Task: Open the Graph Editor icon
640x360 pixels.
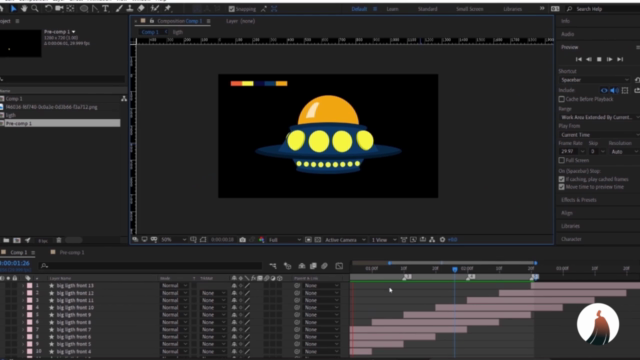Action: tap(339, 266)
